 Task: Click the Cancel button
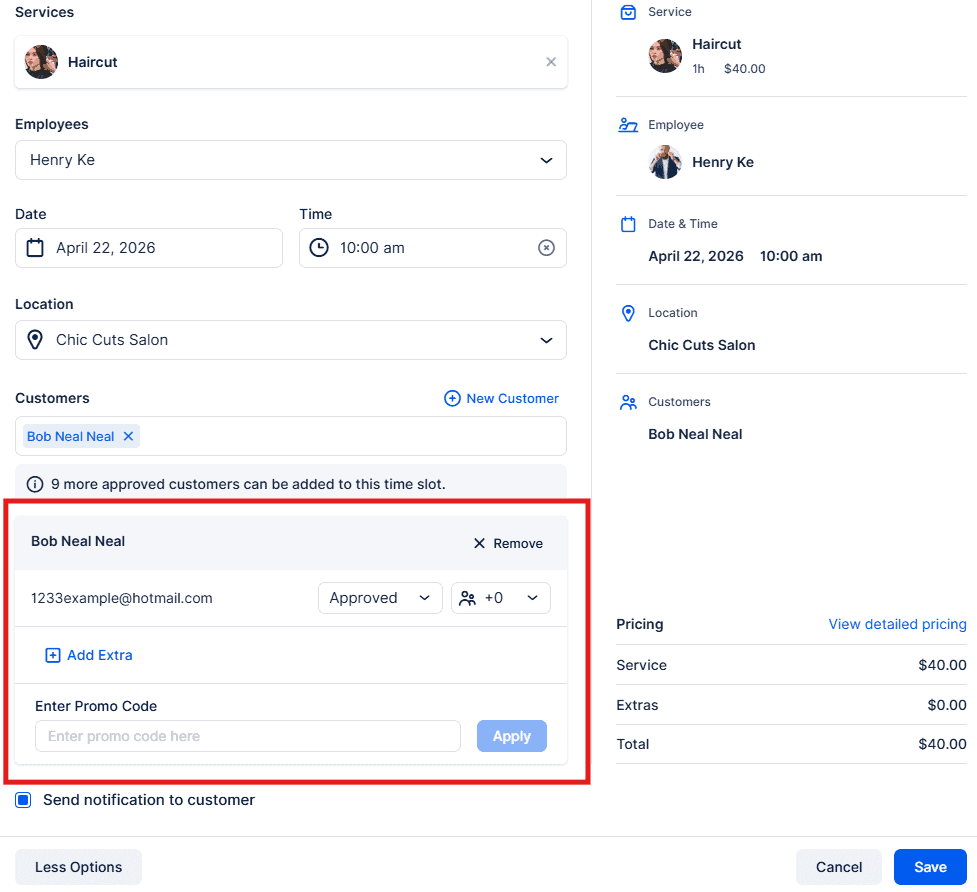(839, 867)
